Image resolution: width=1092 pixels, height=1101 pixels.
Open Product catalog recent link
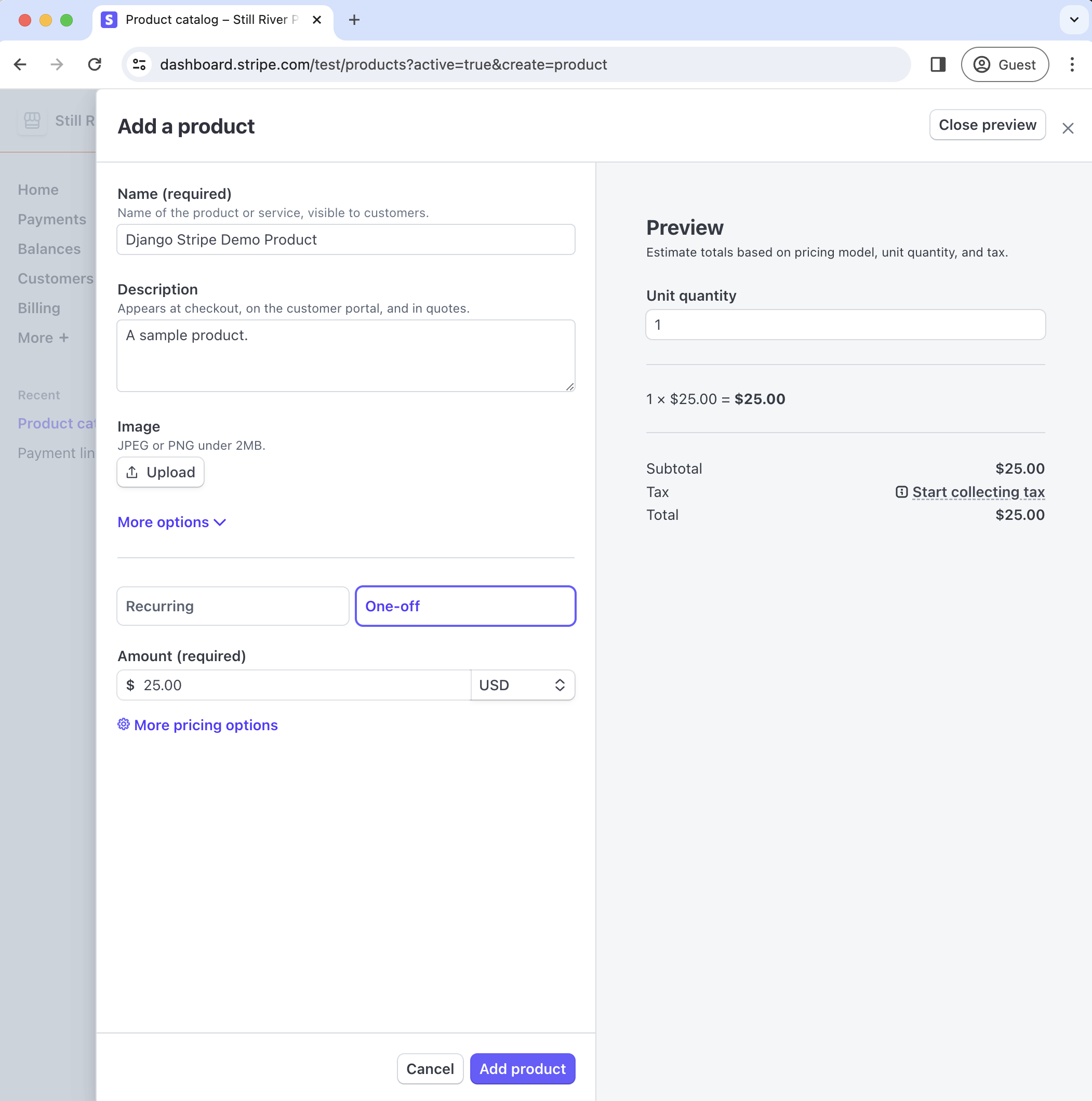click(57, 423)
